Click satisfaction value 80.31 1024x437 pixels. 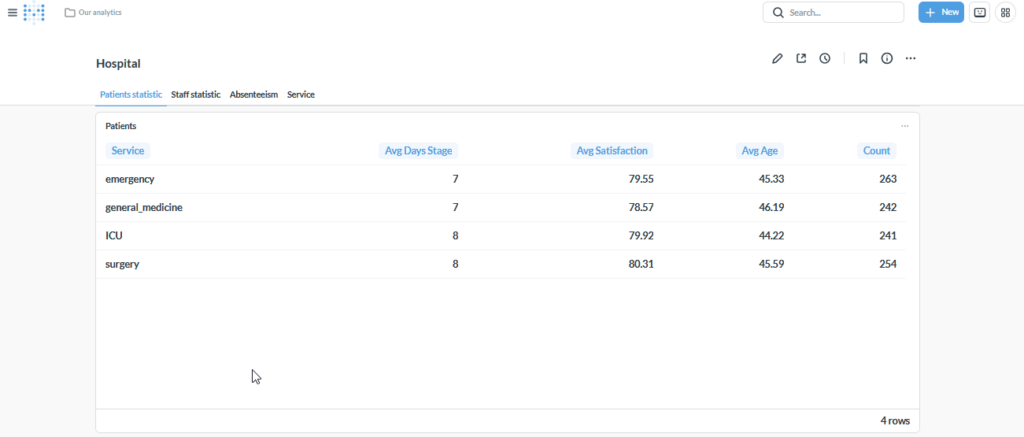click(641, 265)
